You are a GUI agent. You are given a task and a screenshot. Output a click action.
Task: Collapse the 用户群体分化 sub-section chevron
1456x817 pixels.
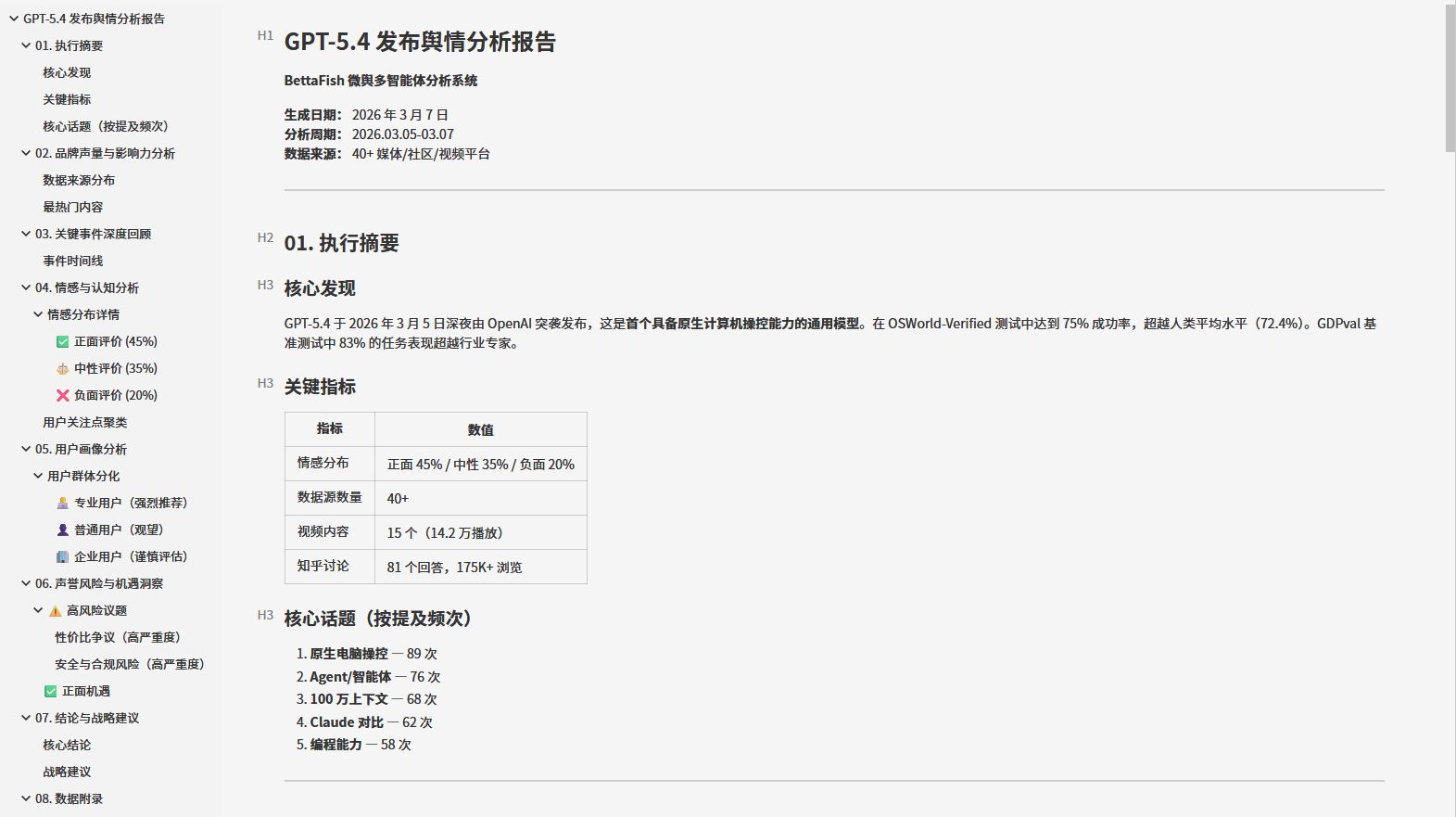click(38, 476)
